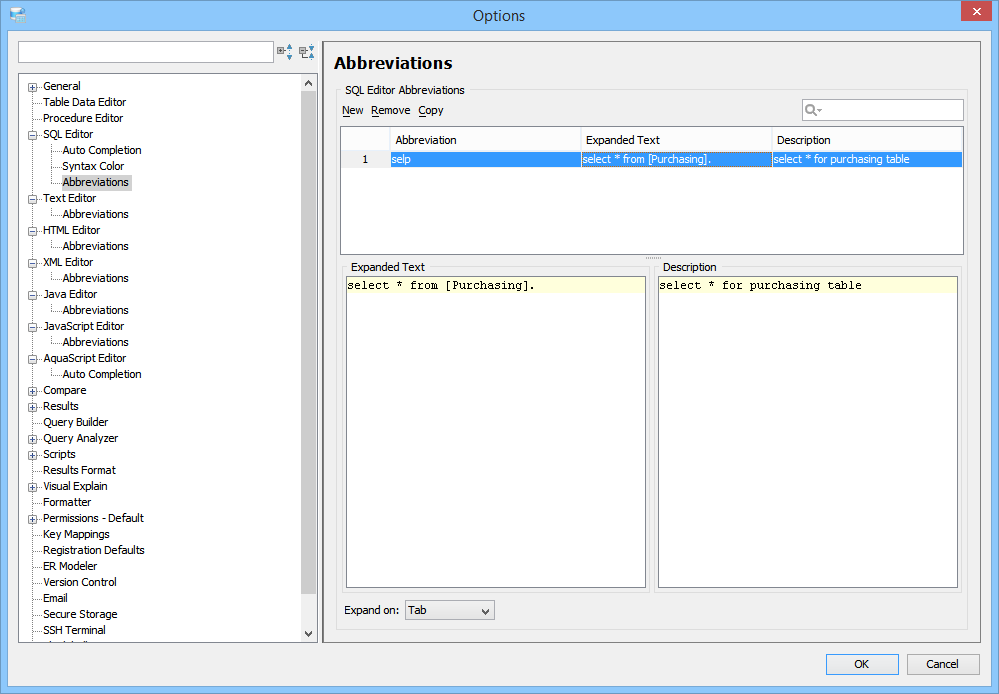Click New to add an abbreviation
The height and width of the screenshot is (694, 999).
(352, 110)
